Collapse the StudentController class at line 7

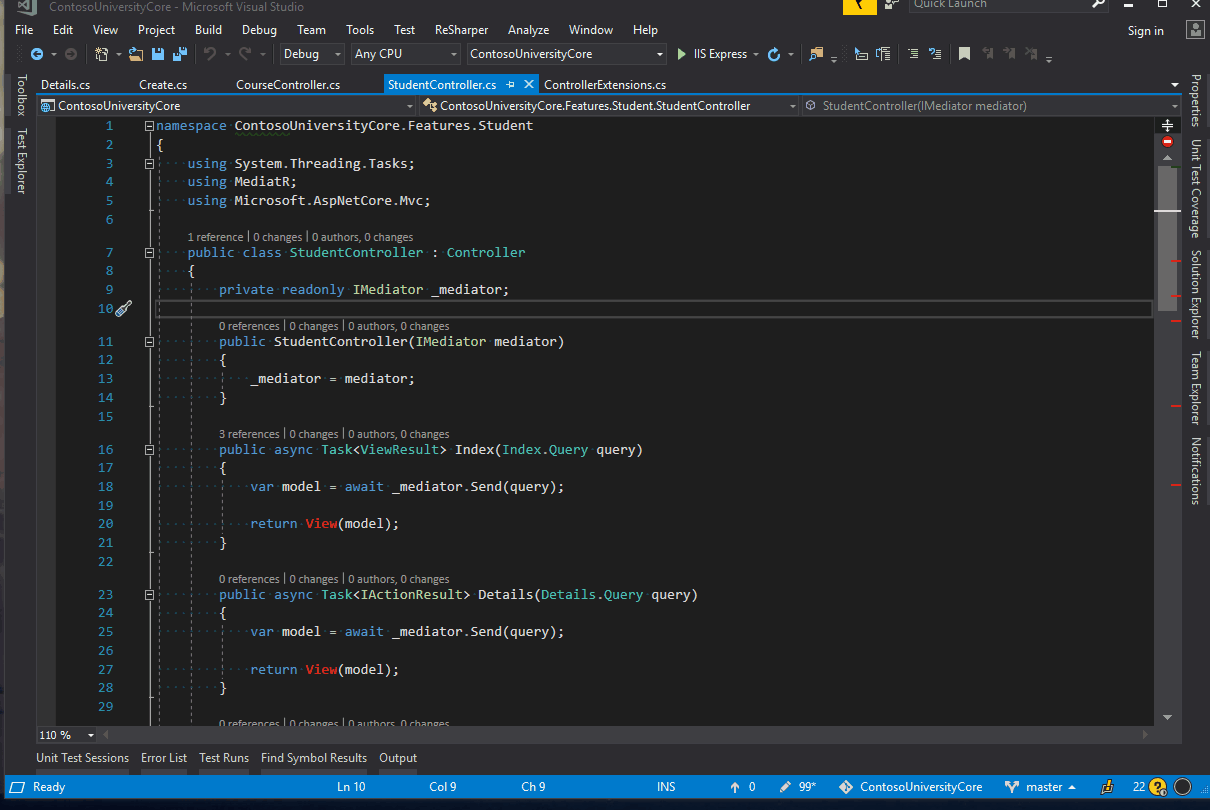[x=149, y=253]
